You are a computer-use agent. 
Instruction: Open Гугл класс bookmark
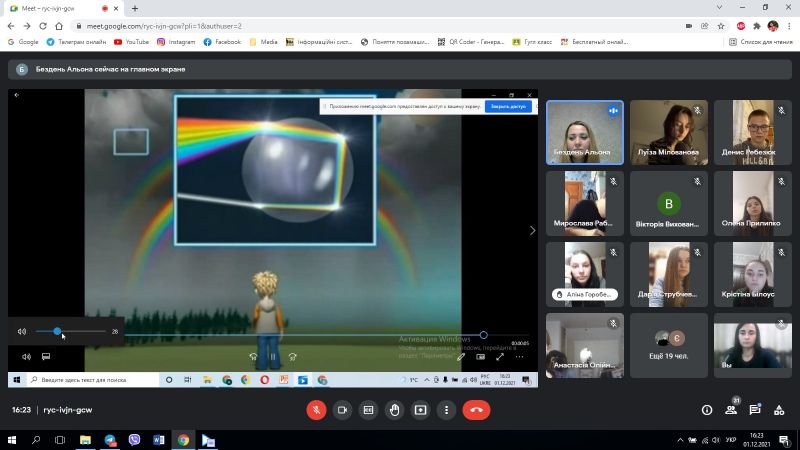(532, 42)
